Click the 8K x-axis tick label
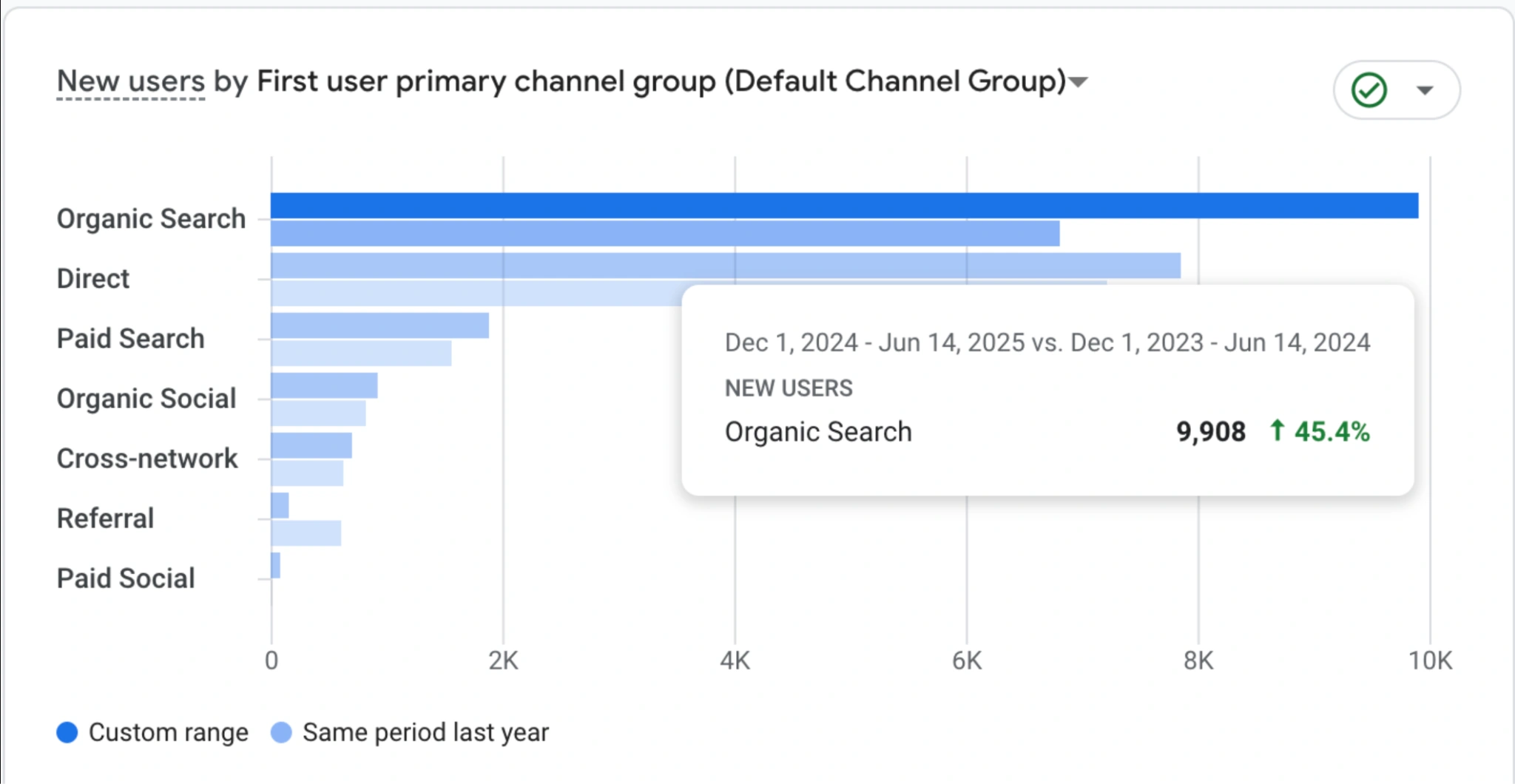1515x784 pixels. (x=1198, y=660)
